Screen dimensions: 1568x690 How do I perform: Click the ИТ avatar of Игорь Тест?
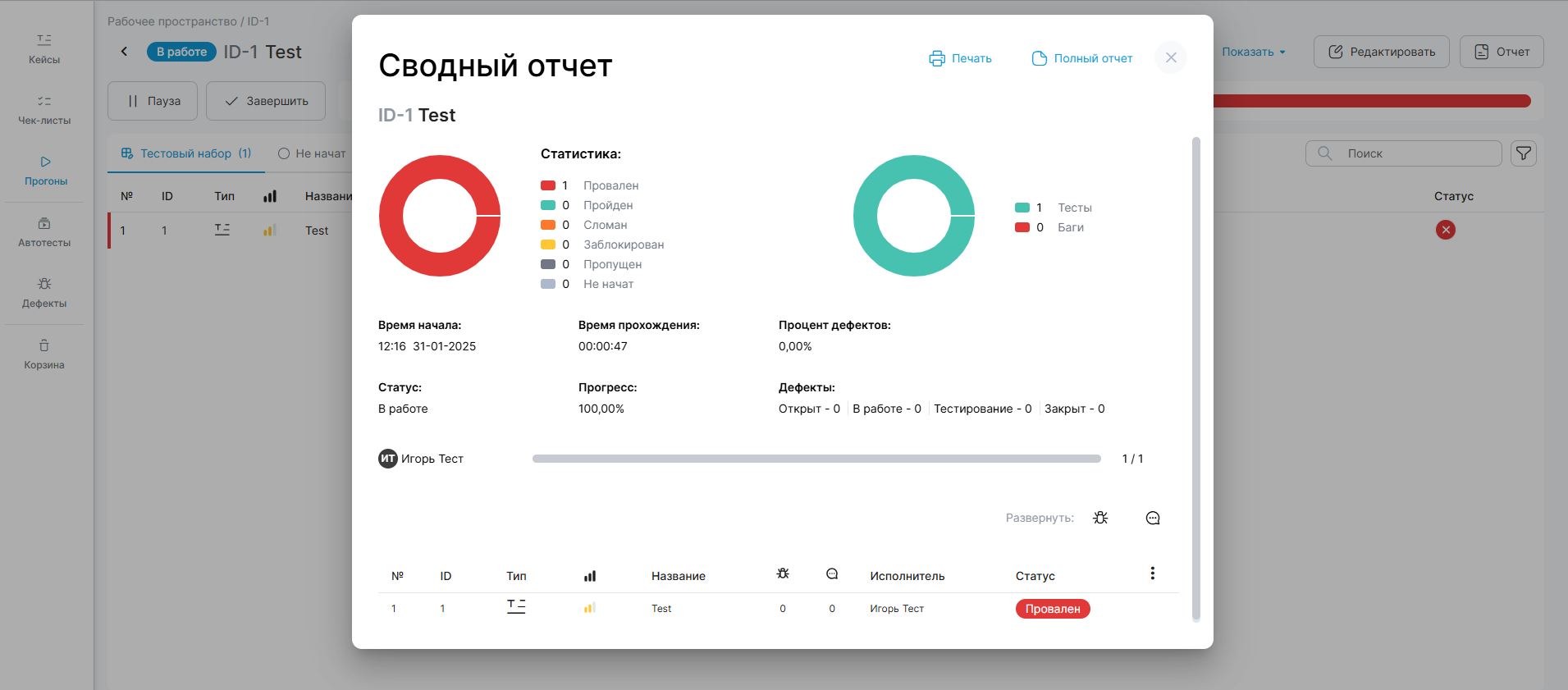coord(388,459)
